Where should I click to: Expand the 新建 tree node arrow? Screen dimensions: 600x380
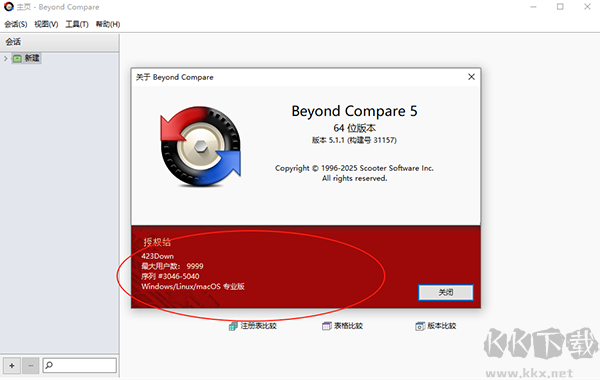(5, 59)
